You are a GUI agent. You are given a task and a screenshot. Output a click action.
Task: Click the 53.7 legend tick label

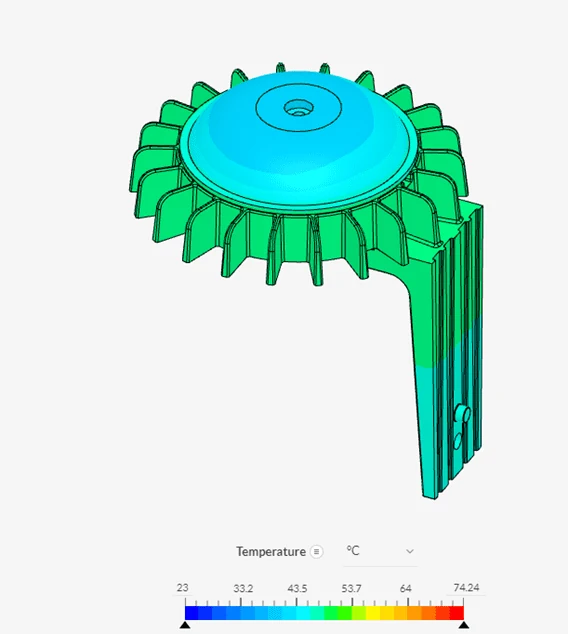(x=351, y=589)
